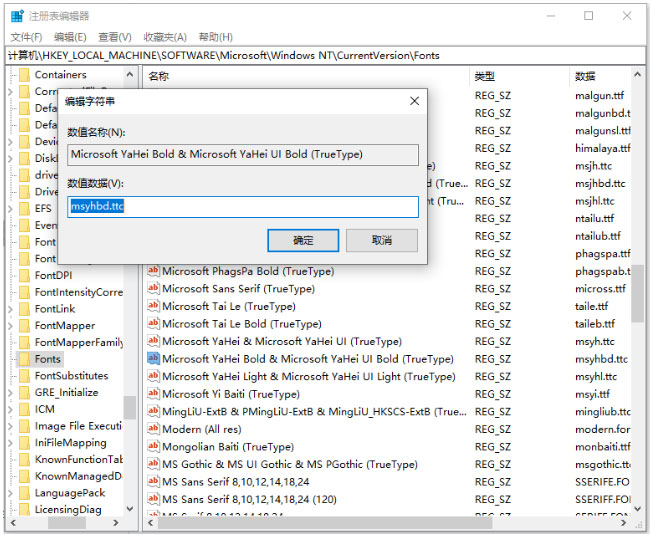Click selected icon of Microsoft YaHei Bold entry

coord(153,358)
